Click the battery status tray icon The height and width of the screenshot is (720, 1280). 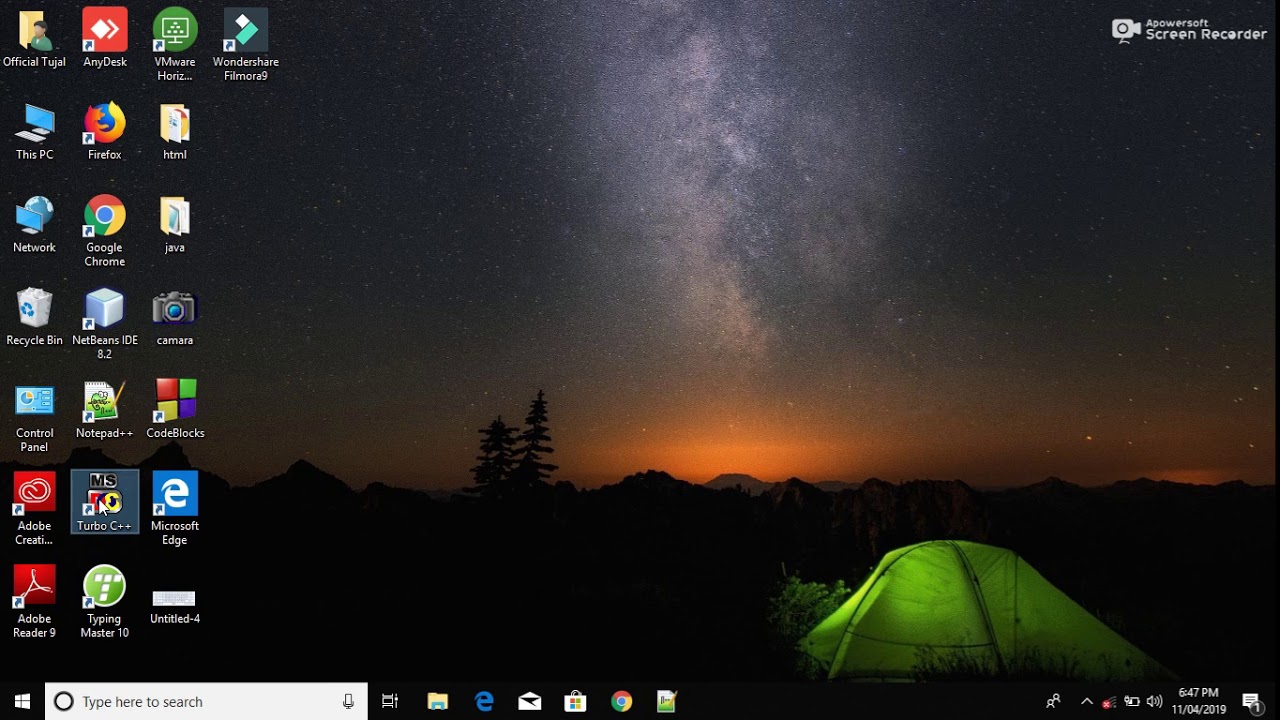pos(1132,701)
